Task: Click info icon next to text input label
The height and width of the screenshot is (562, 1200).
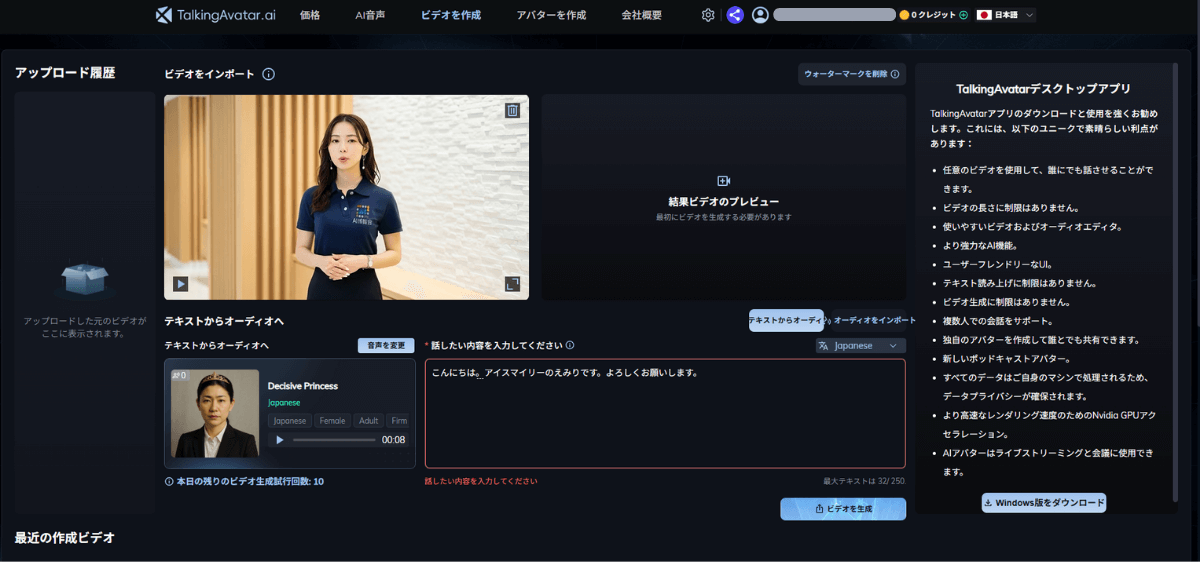Action: pos(570,345)
